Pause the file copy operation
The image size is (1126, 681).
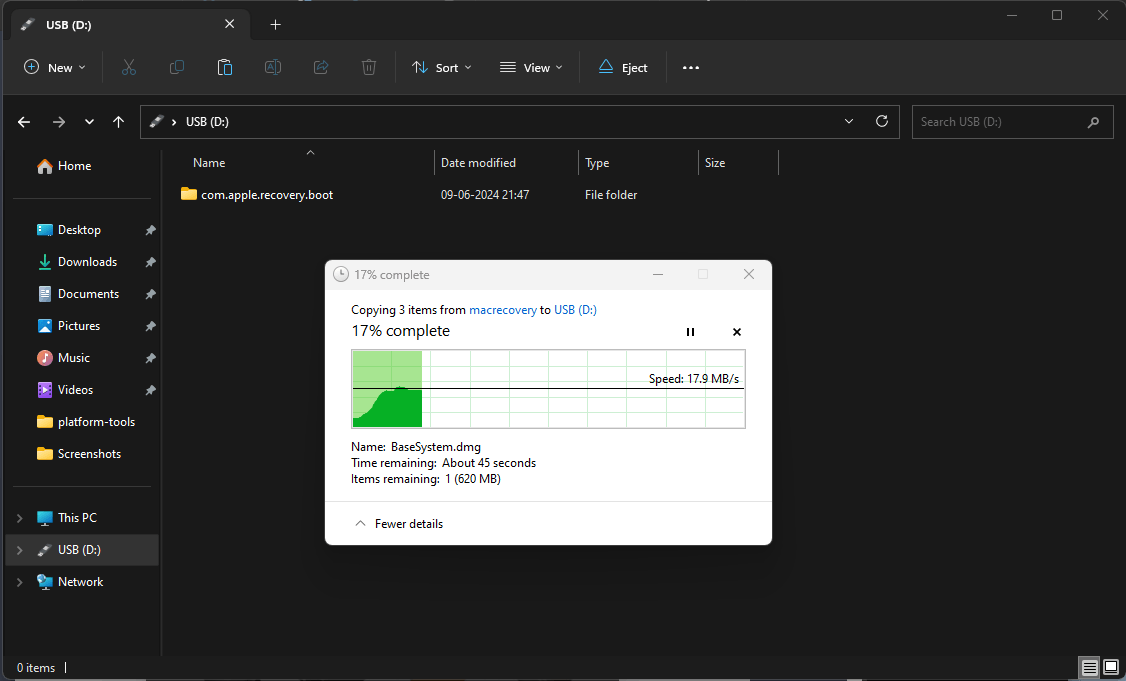[x=690, y=332]
